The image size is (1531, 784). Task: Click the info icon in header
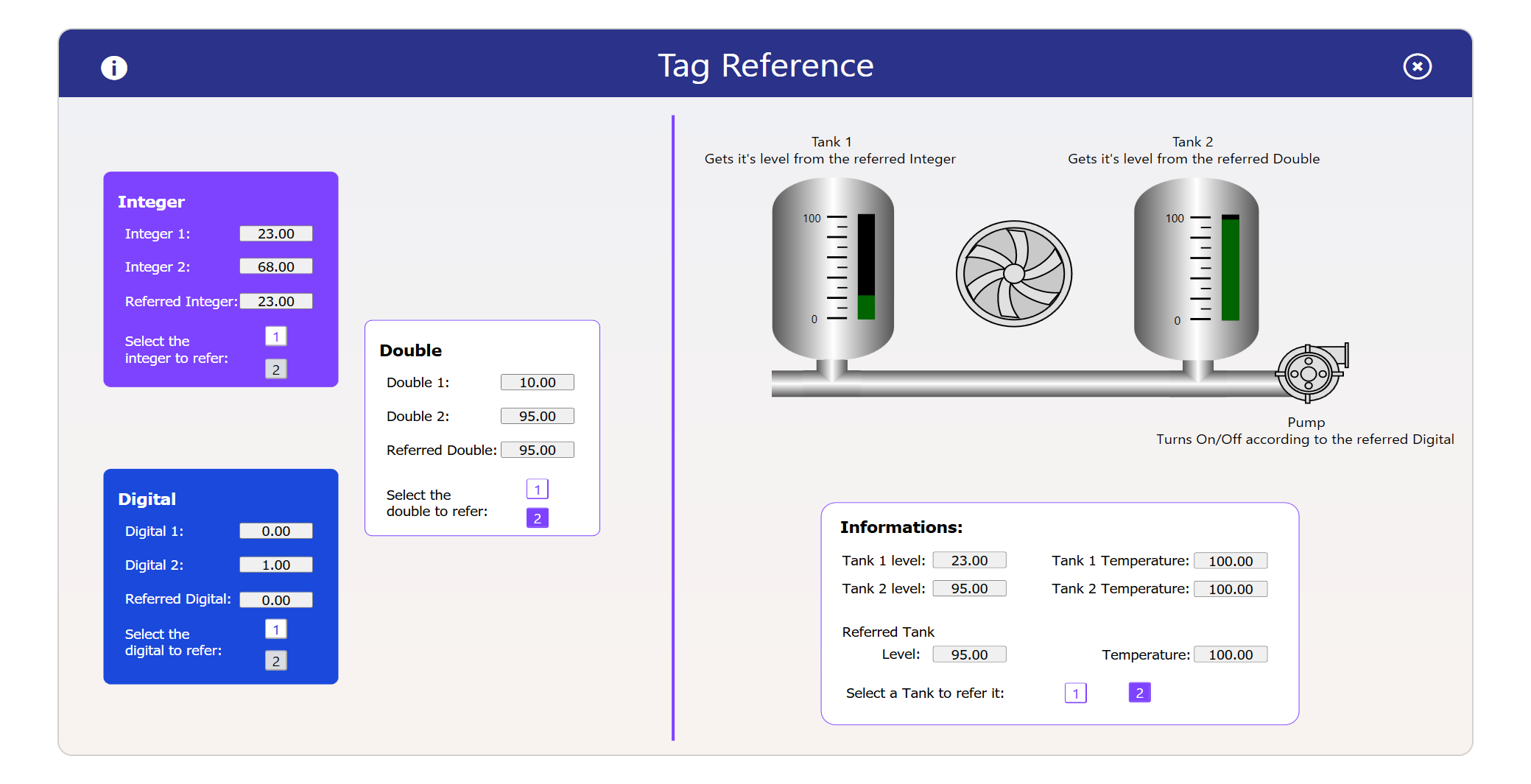(x=114, y=68)
